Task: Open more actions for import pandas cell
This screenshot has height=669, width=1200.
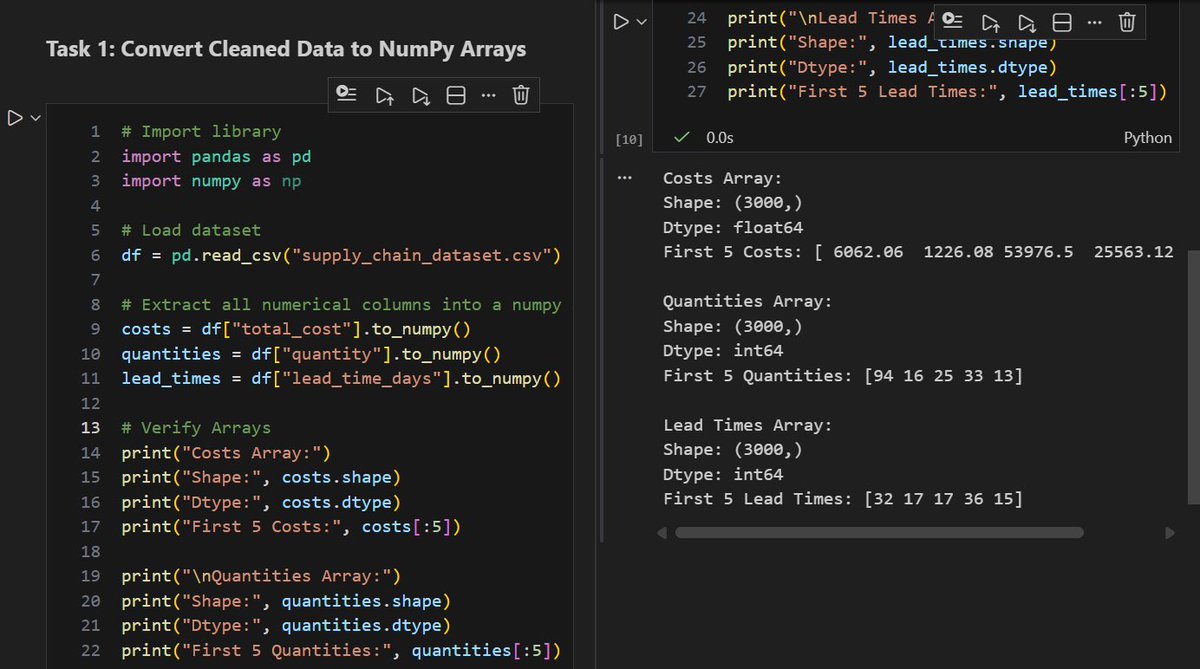Action: pos(488,95)
